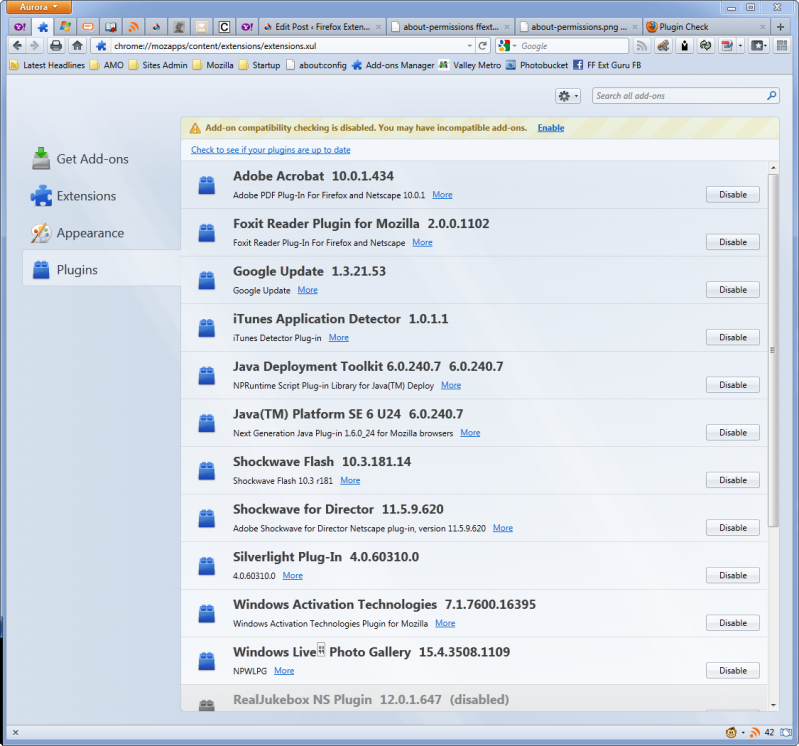Switch to the about-permissions ffext tab
Image resolution: width=799 pixels, height=746 pixels.
point(450,27)
